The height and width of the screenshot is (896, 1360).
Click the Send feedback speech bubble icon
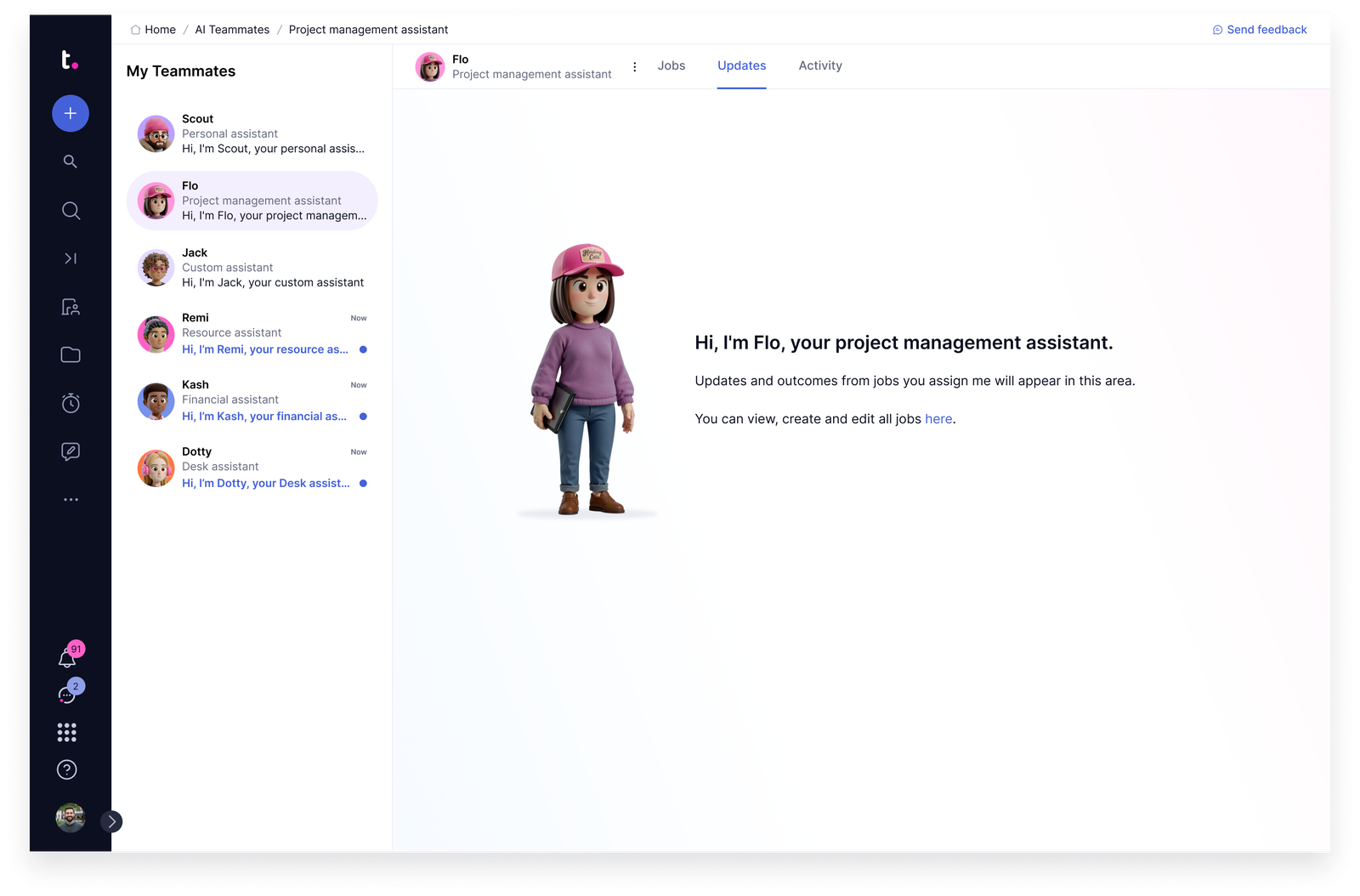[1217, 30]
